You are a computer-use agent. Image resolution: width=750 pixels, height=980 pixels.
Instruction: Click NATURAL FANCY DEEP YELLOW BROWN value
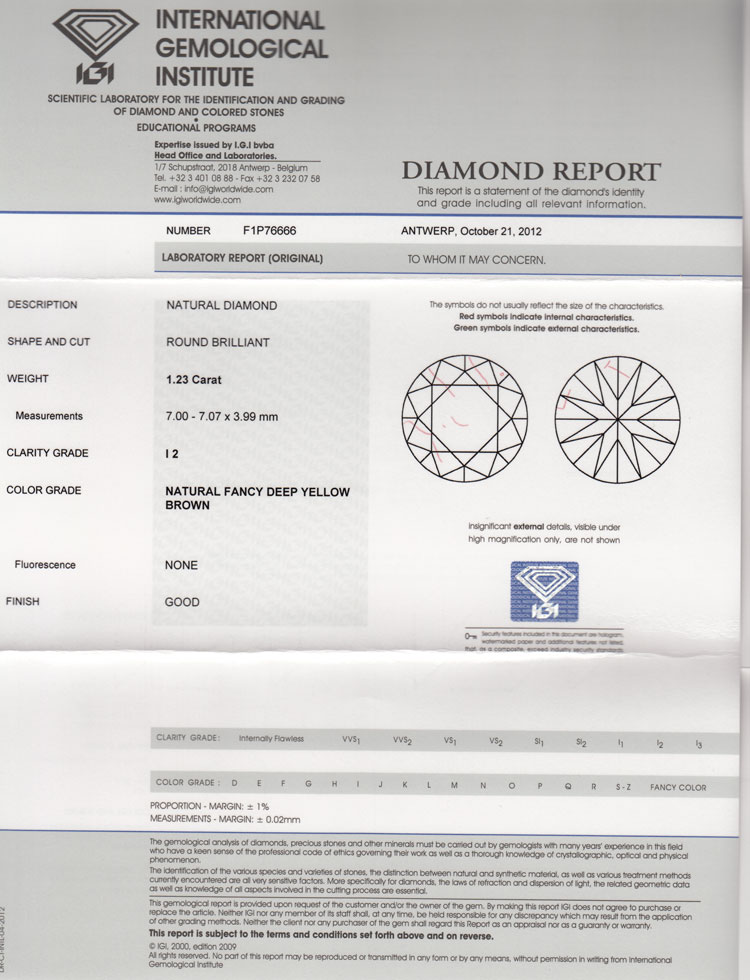pyautogui.click(x=257, y=498)
